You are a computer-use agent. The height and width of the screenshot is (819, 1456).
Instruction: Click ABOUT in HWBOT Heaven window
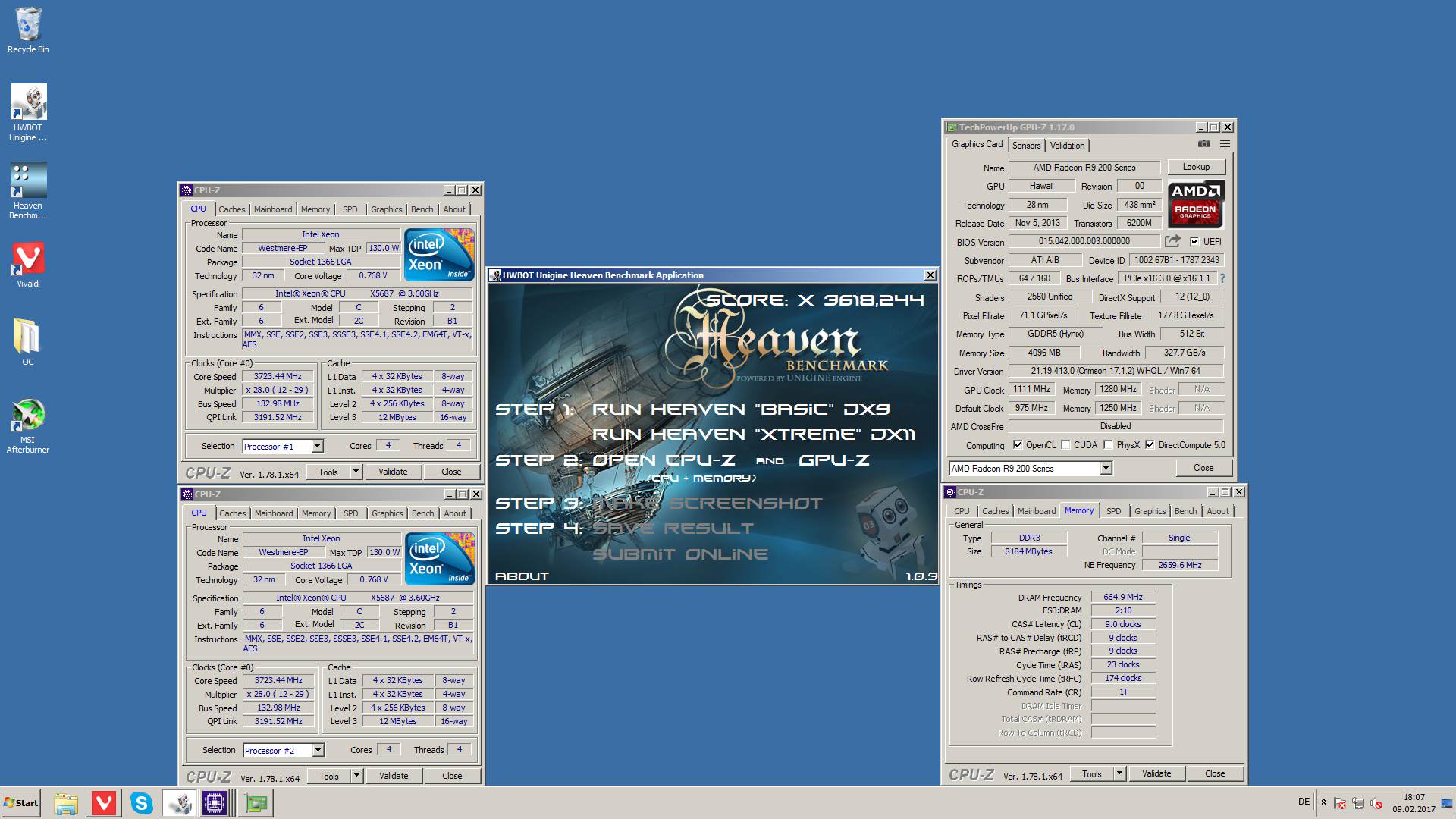522,576
